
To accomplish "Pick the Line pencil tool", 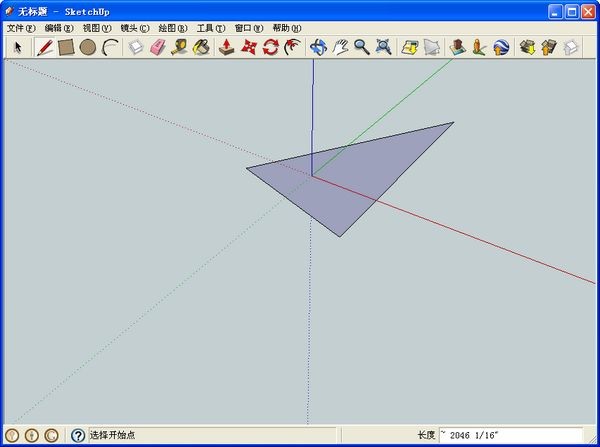I will [45, 47].
